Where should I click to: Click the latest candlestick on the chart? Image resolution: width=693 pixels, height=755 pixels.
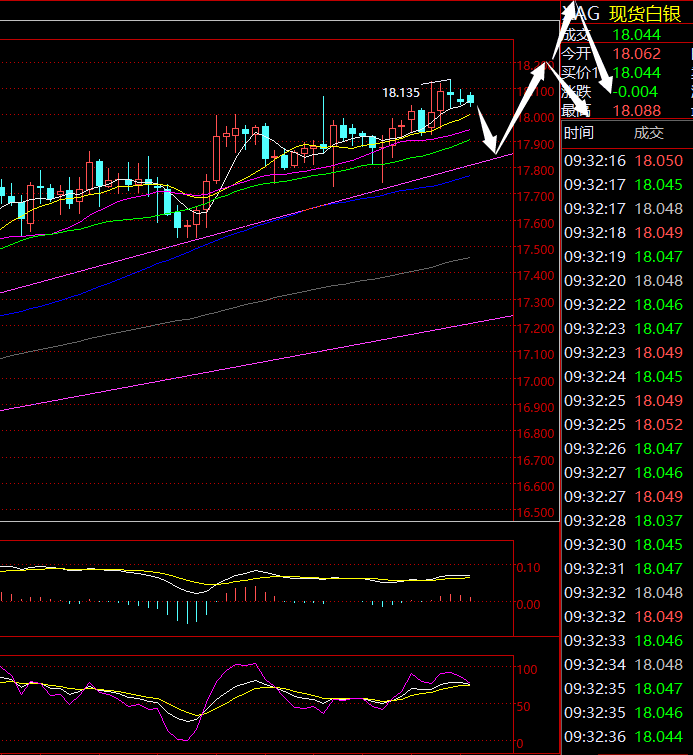click(x=470, y=98)
